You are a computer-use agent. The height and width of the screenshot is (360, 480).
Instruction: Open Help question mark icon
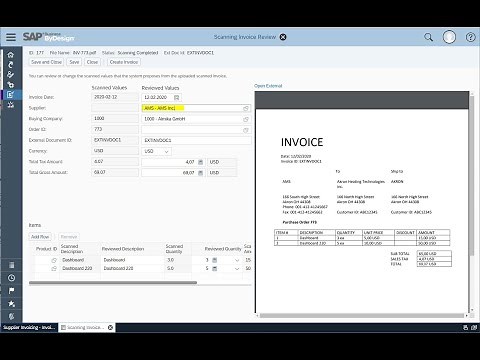click(470, 37)
